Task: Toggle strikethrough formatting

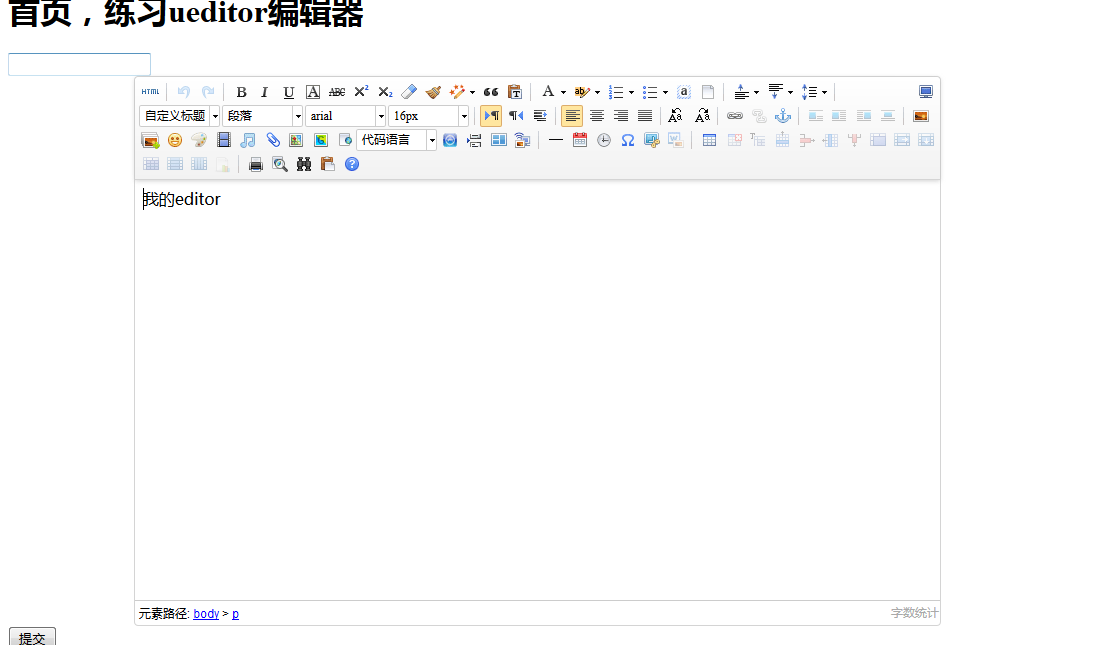Action: coord(337,92)
